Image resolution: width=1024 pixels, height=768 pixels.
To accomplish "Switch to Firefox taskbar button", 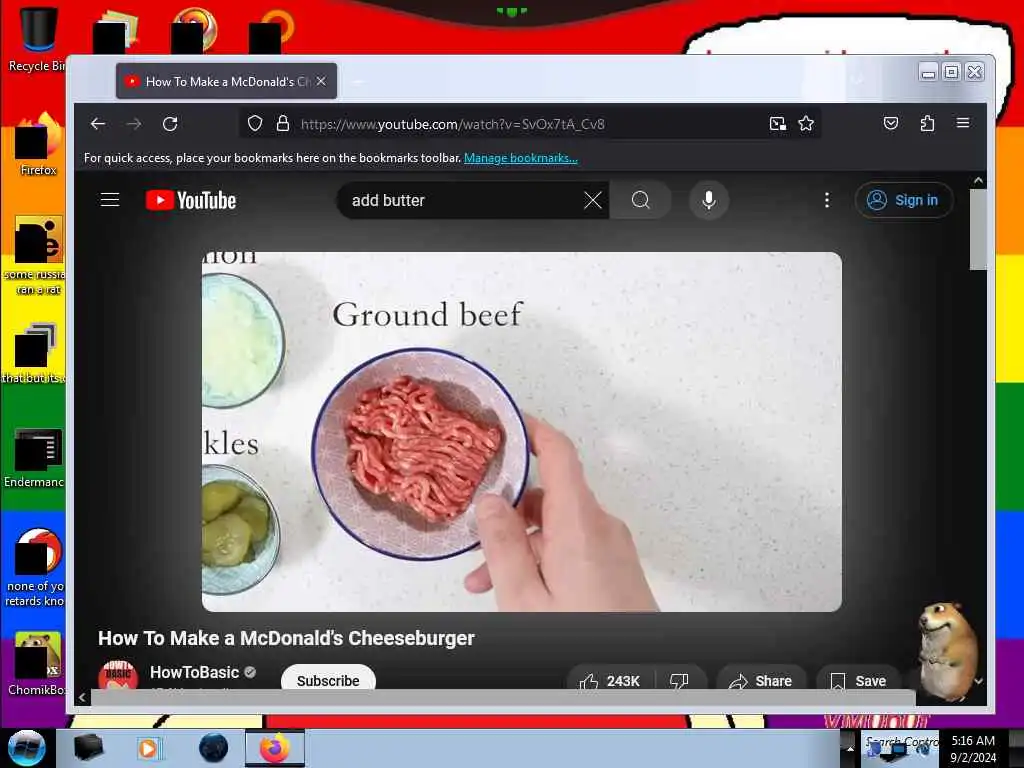I will [x=275, y=748].
